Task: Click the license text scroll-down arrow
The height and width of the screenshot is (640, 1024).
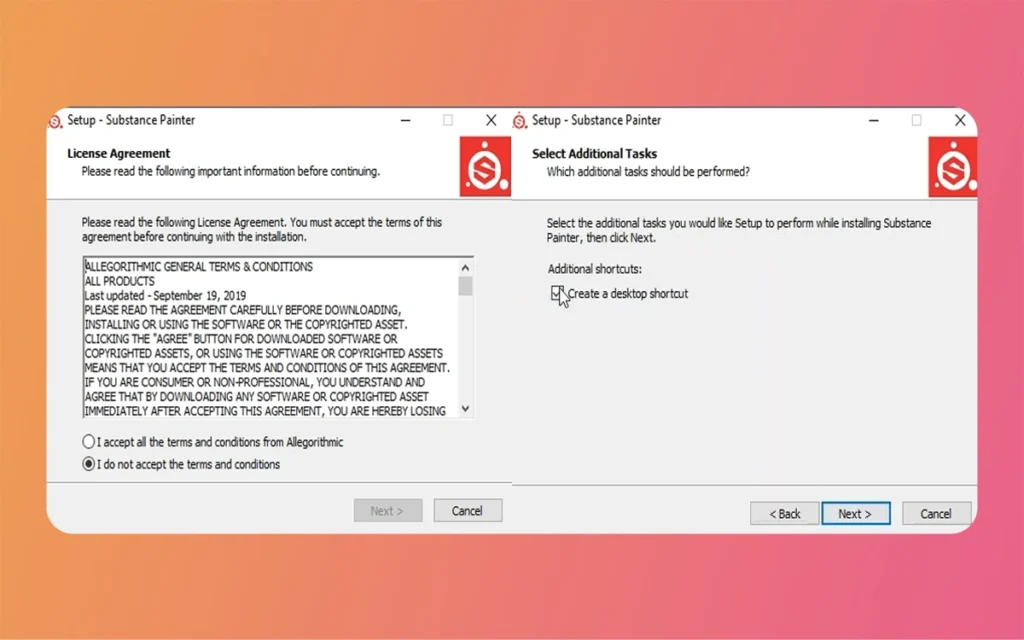Action: tap(465, 409)
